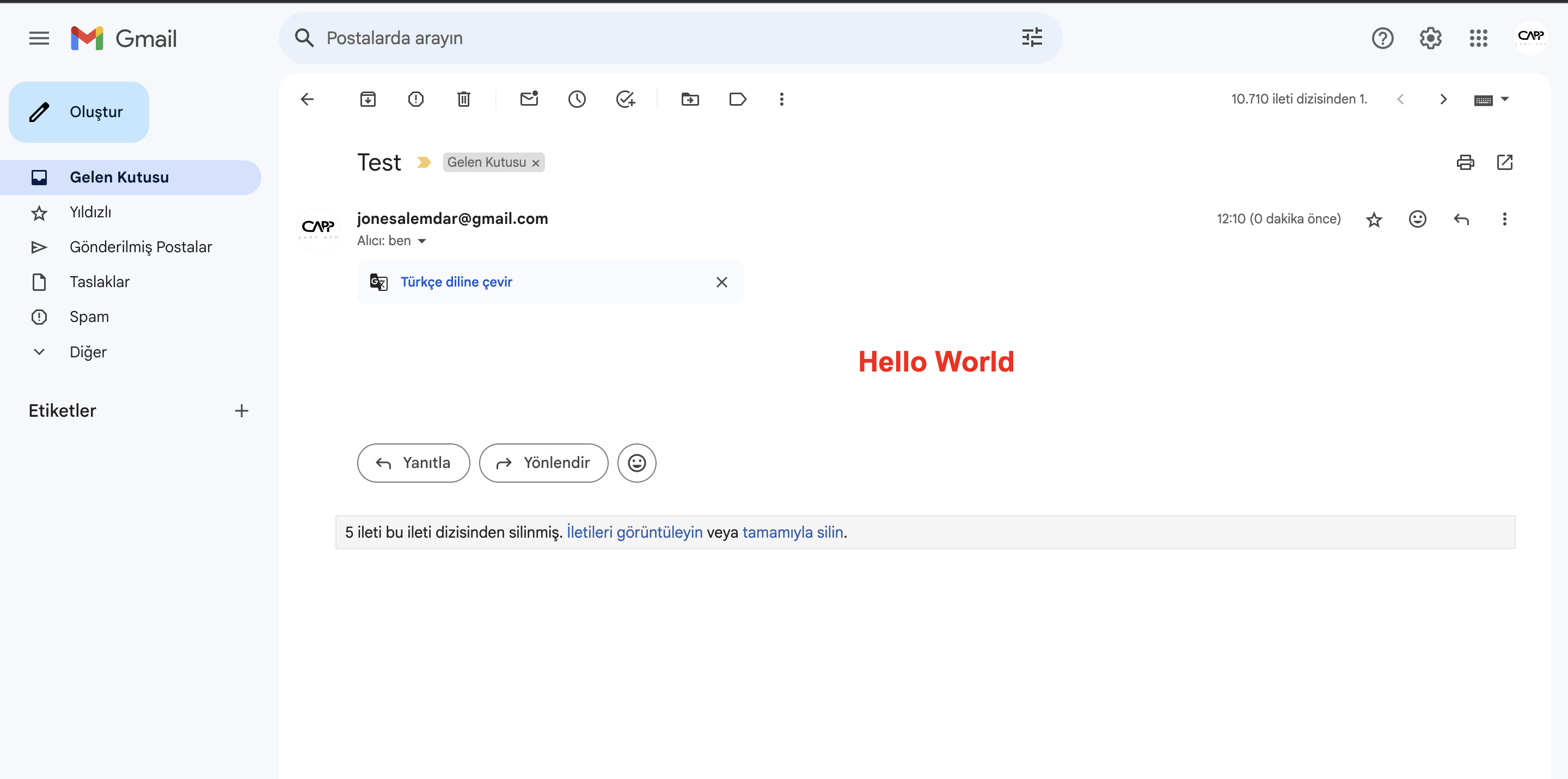Mark the message as unread
Screen dimensions: 1568x779
(529, 99)
